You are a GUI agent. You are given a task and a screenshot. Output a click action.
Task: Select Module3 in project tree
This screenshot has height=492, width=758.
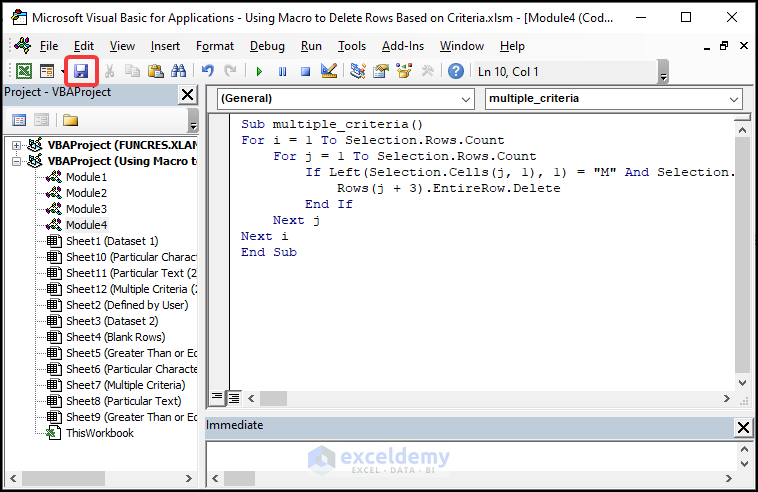click(86, 209)
